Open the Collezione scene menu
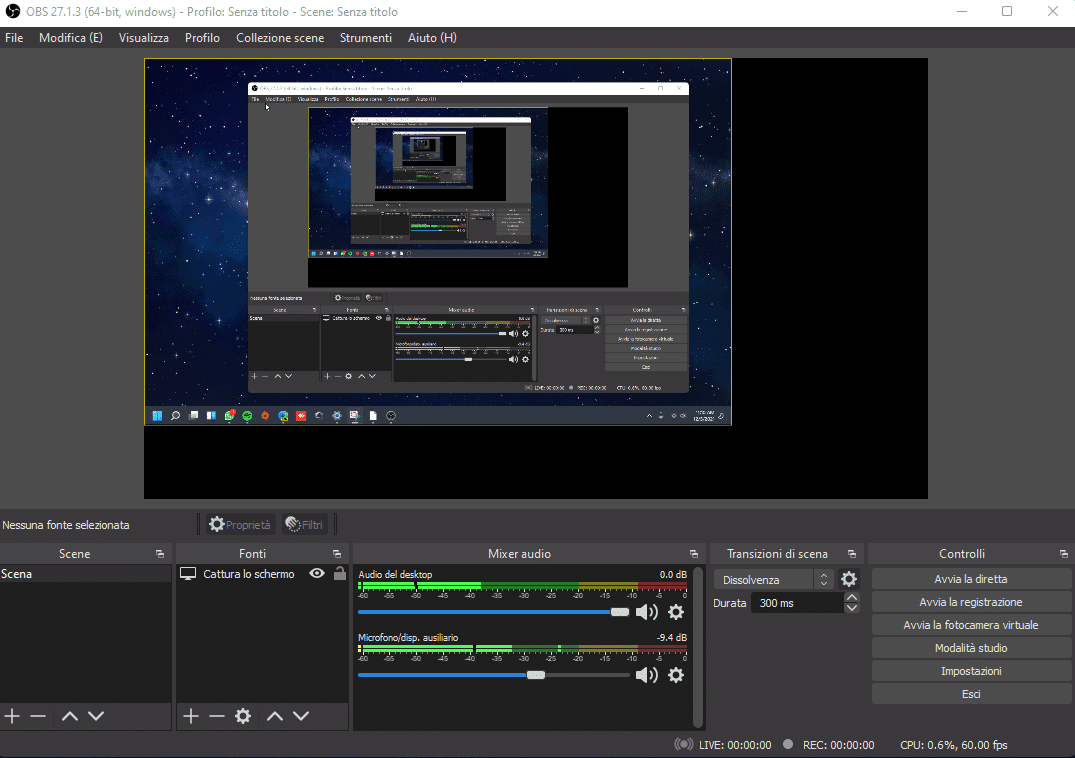1075x758 pixels. pyautogui.click(x=280, y=38)
